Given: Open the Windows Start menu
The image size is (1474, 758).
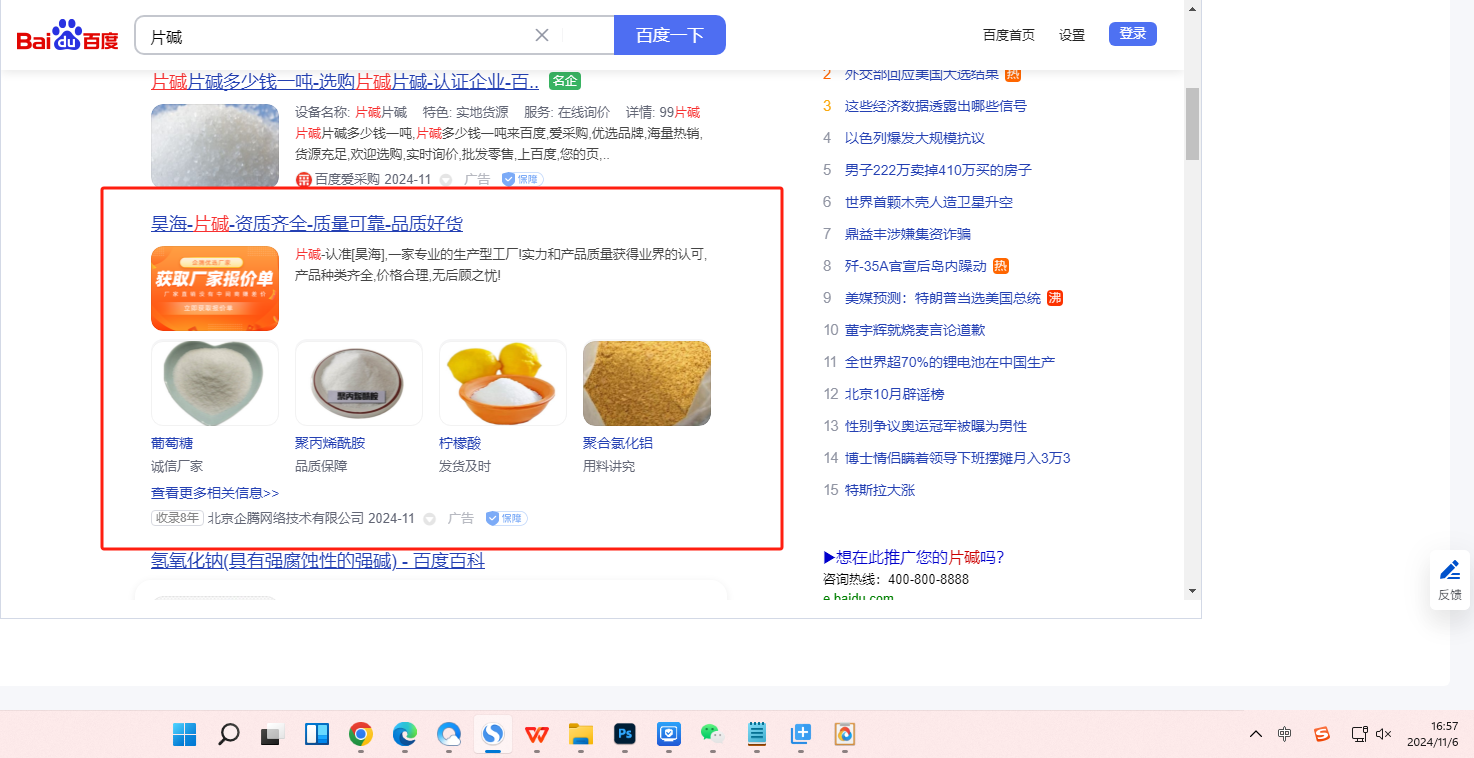Looking at the screenshot, I should [x=185, y=735].
